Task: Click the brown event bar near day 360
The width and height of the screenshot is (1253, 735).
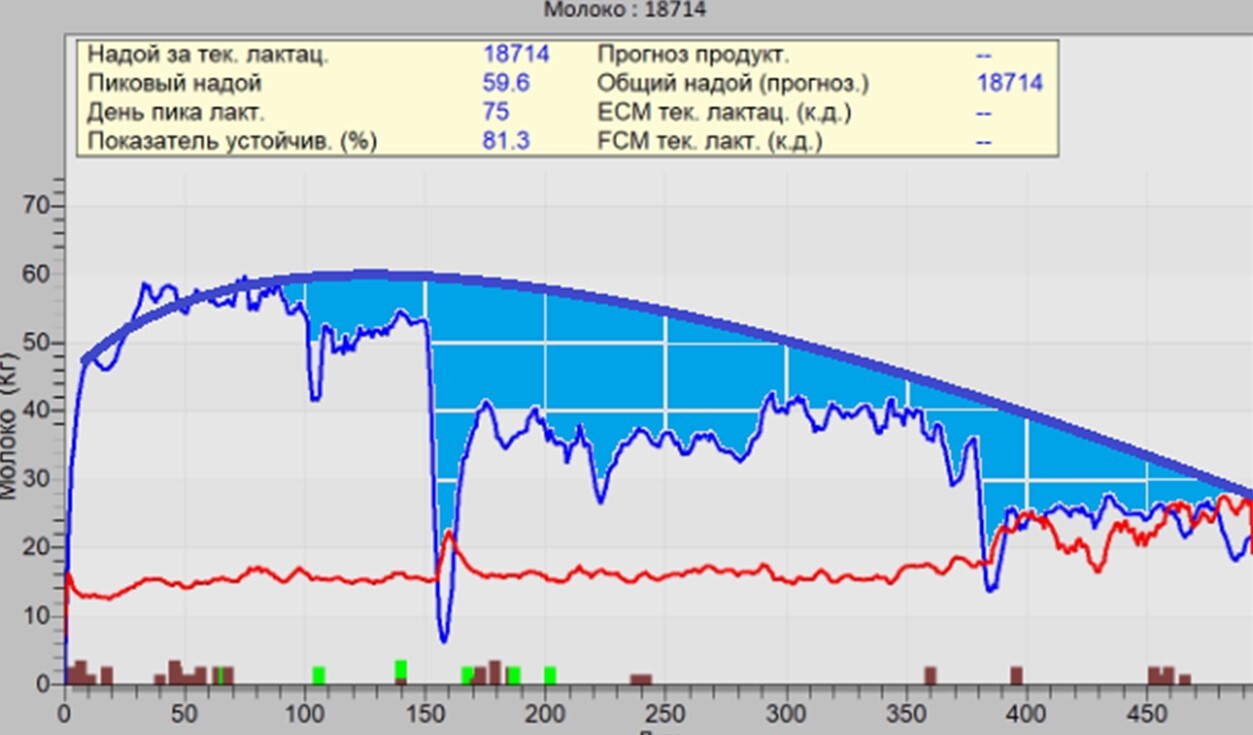Action: click(930, 675)
